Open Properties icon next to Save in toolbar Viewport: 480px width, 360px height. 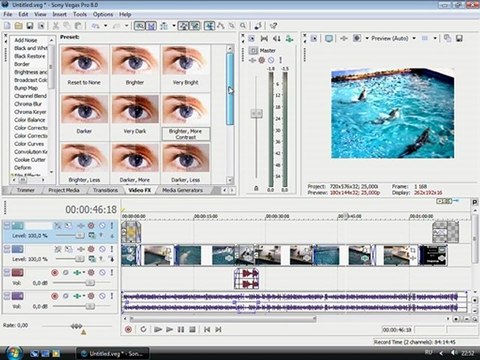[x=41, y=26]
